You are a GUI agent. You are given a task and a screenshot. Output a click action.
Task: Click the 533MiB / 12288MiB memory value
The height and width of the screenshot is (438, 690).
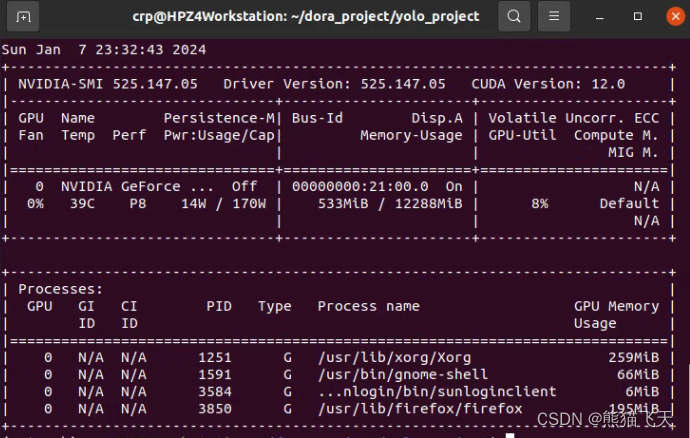(x=390, y=204)
